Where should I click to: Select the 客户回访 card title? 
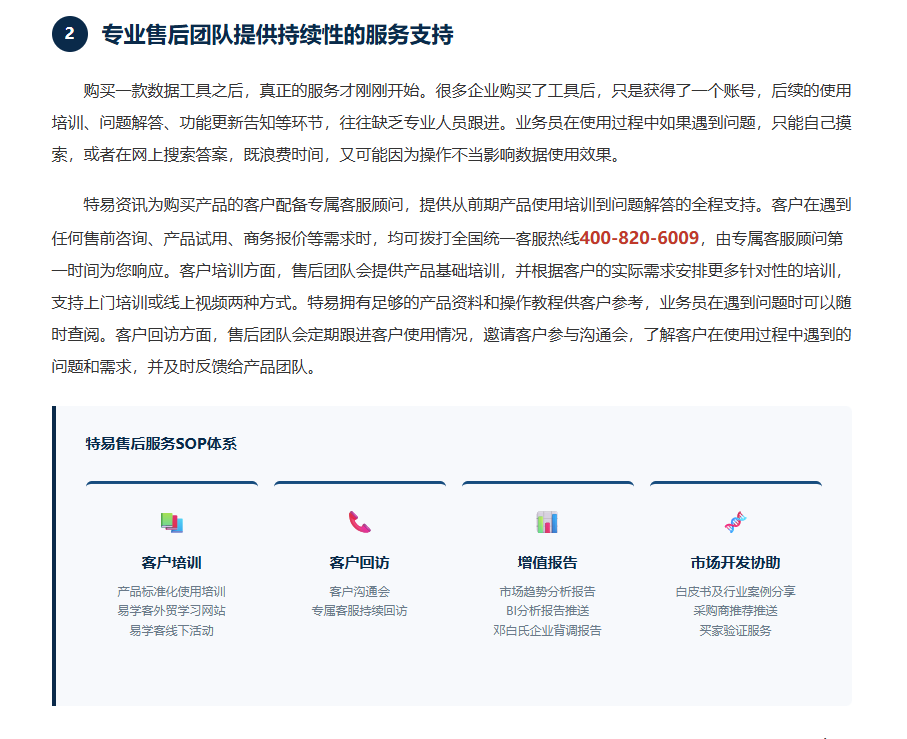coord(359,563)
